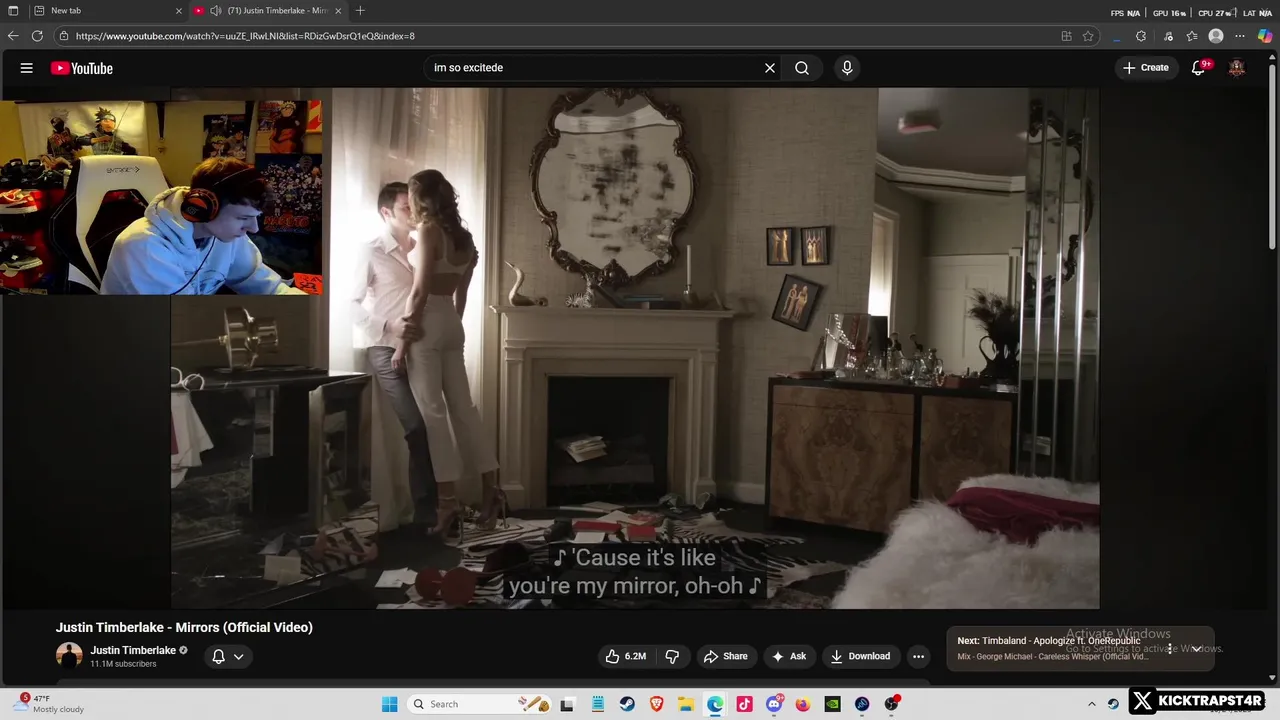The width and height of the screenshot is (1280, 720).
Task: Open the Copilot sidebar icon
Action: [x=1265, y=36]
